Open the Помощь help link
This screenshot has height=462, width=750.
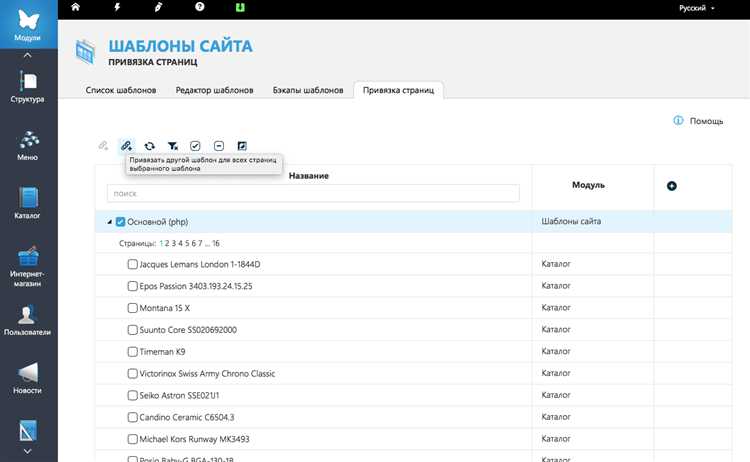point(706,121)
